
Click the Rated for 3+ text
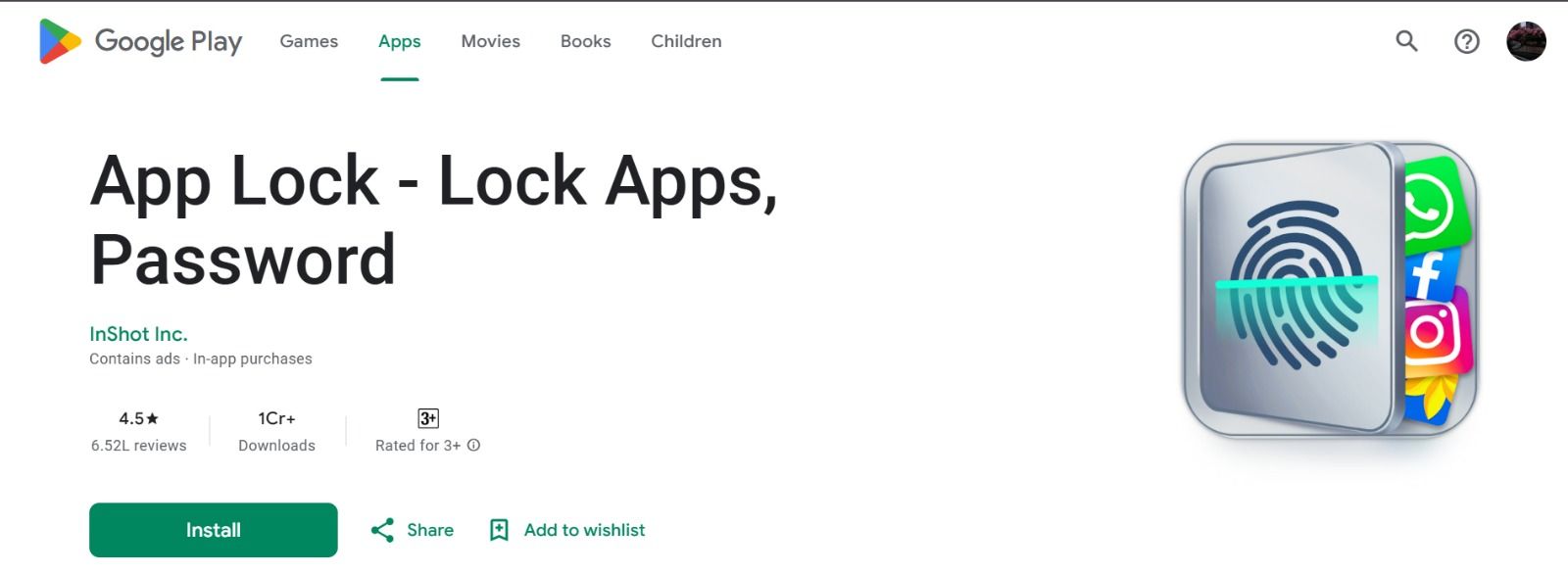coord(417,446)
